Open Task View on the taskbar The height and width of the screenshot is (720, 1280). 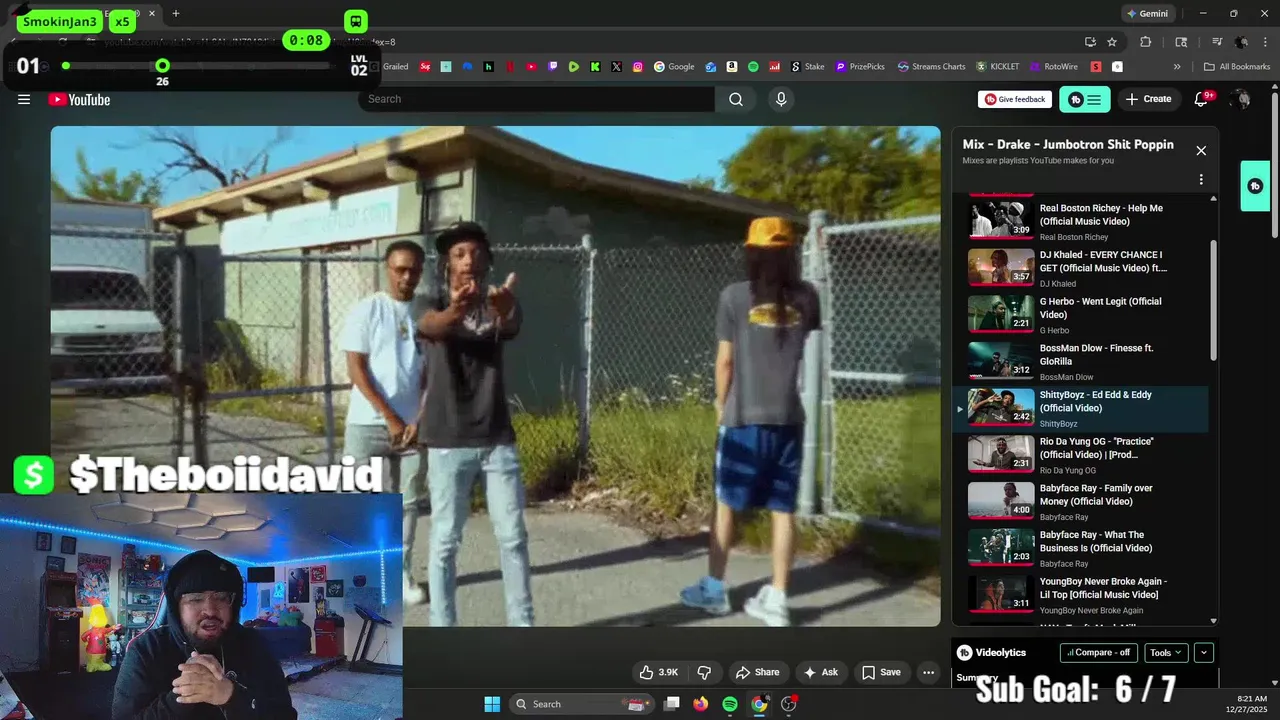pyautogui.click(x=672, y=704)
